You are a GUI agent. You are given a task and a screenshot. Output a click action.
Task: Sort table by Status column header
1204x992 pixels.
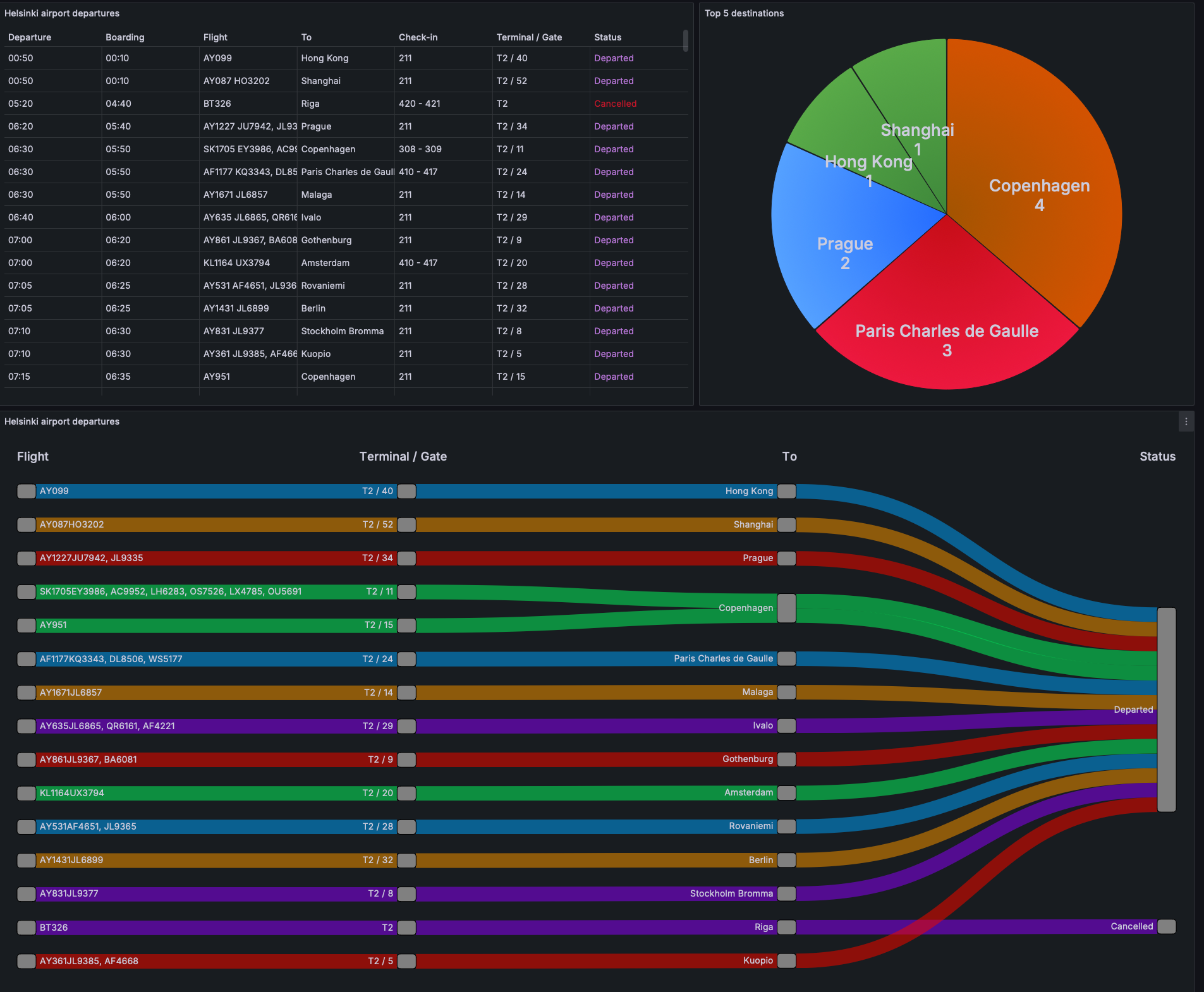tap(607, 37)
